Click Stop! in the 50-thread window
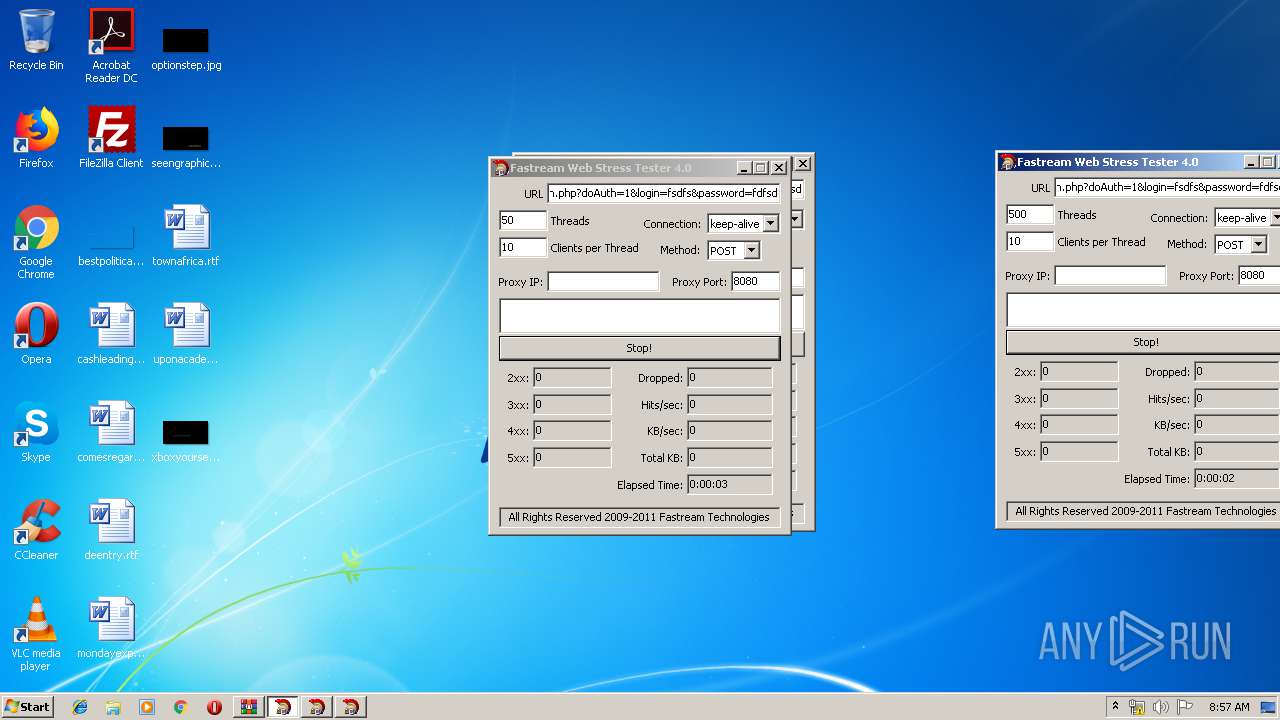The height and width of the screenshot is (720, 1280). 639,348
